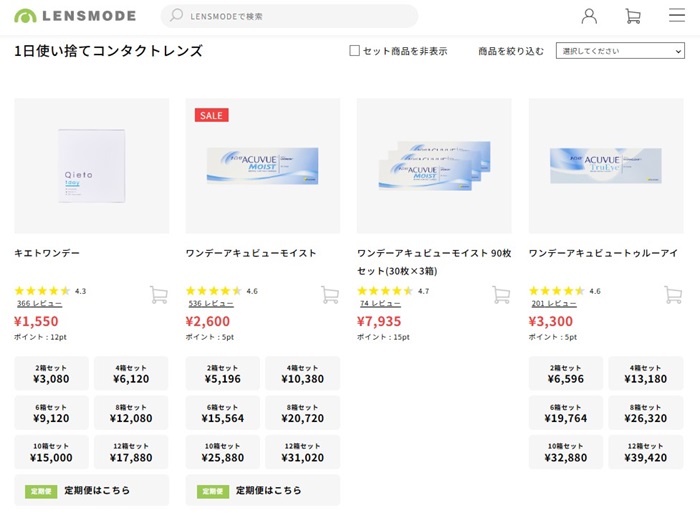Select キエトワンデー 2箱セット ¥3,080
The height and width of the screenshot is (518, 700).
point(52,374)
